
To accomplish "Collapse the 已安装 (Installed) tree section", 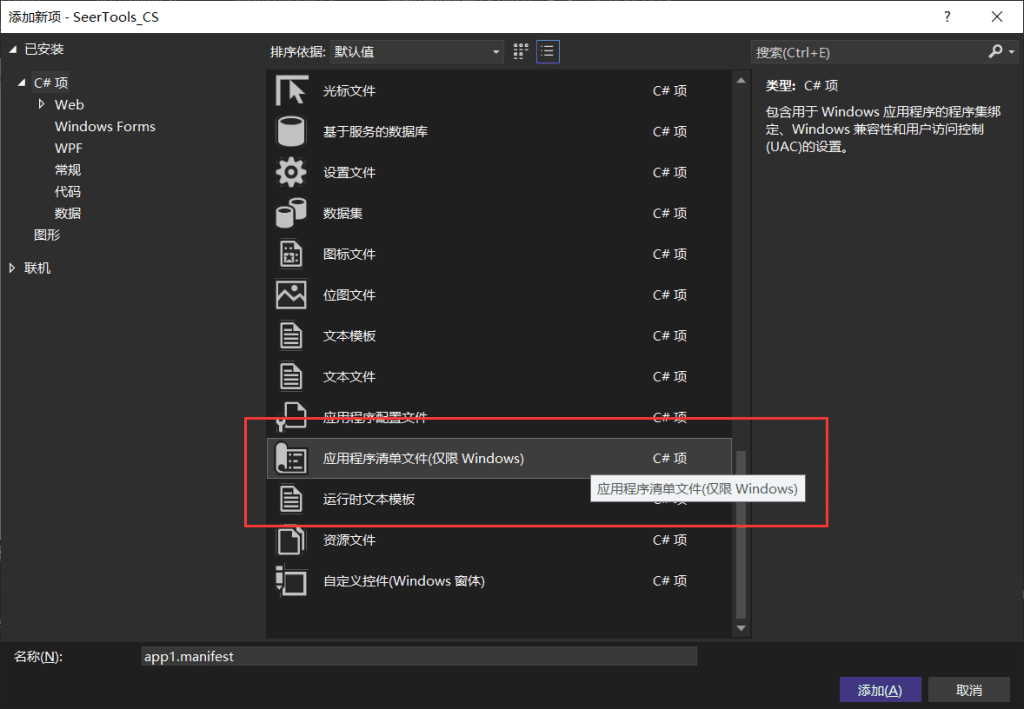I will 13,48.
